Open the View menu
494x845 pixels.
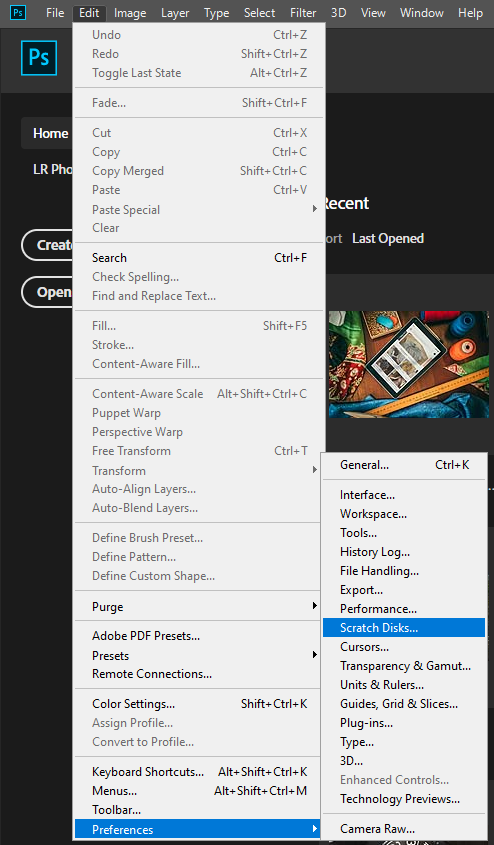point(373,13)
